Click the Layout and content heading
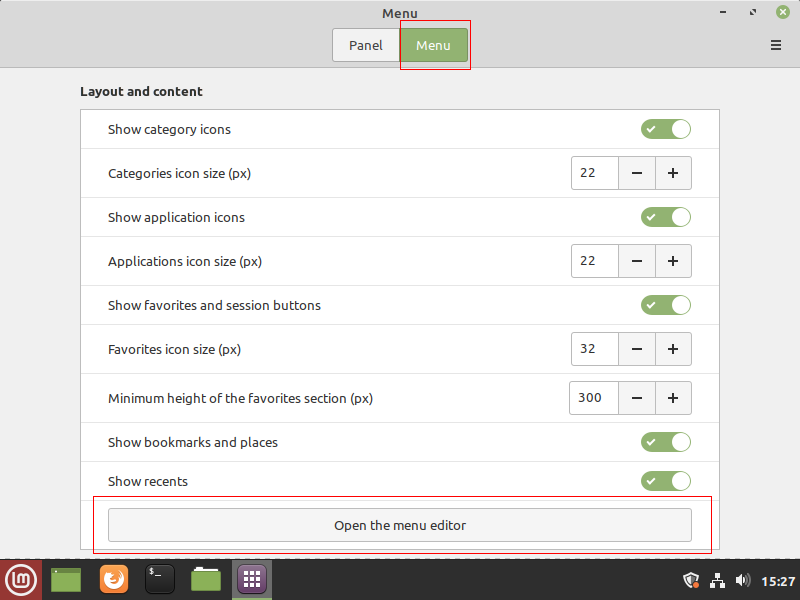The height and width of the screenshot is (600, 800). point(141,91)
